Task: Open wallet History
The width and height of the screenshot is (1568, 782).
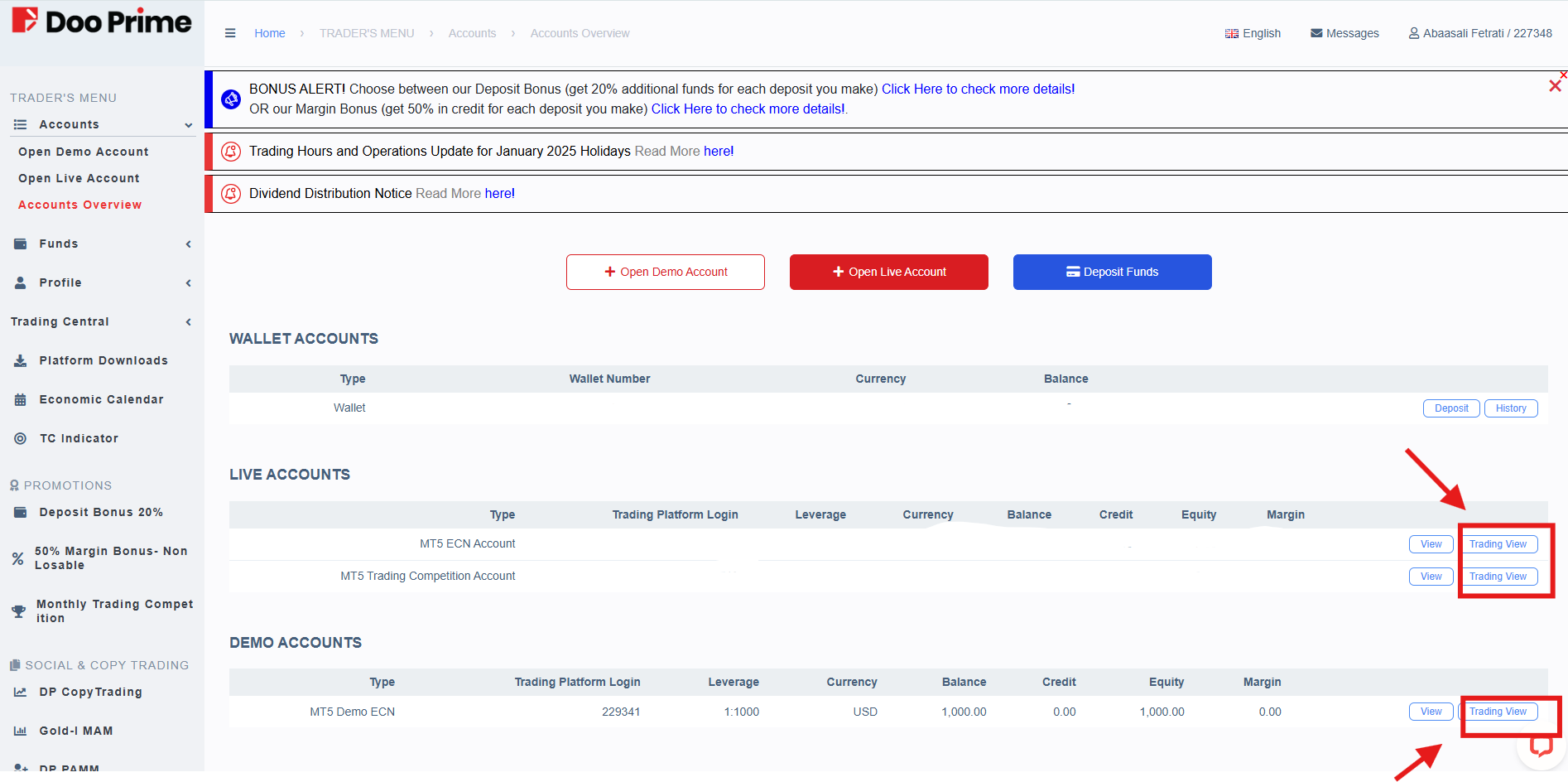Action: pos(1510,408)
